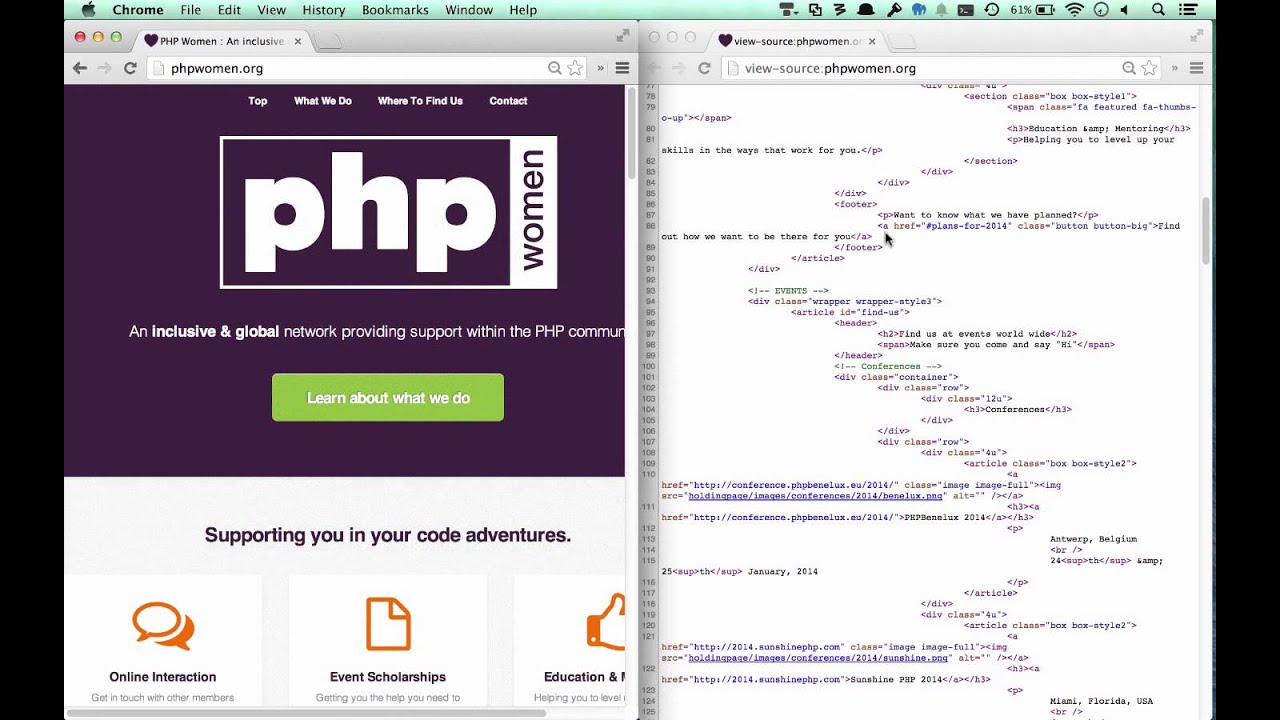Go back in the phpwomen.org window
The height and width of the screenshot is (720, 1280).
[x=80, y=68]
